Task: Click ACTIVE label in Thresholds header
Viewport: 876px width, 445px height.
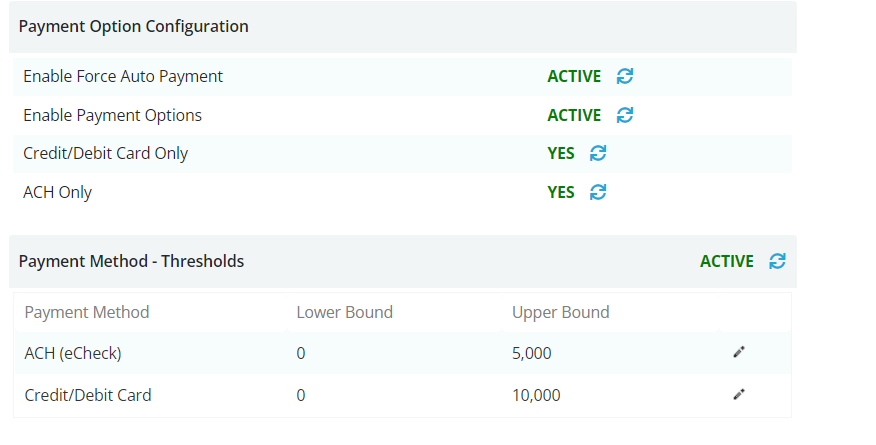Action: (x=727, y=261)
